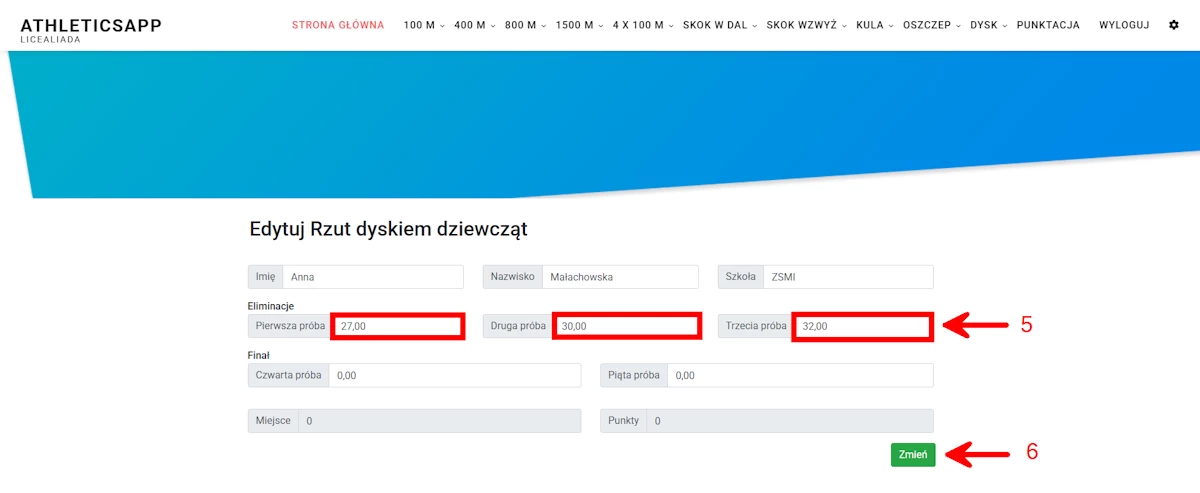Expand the 4 X 100 M menu

coord(642,25)
